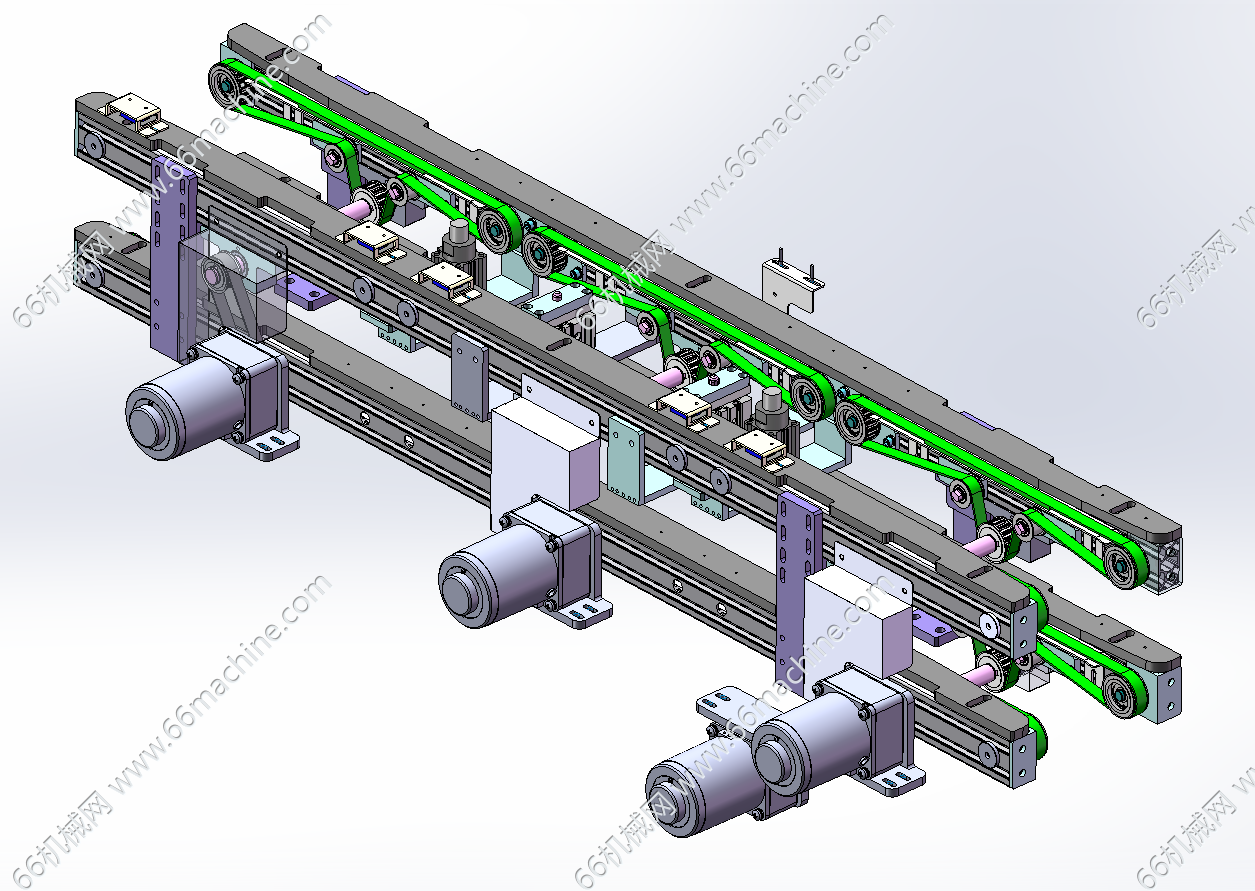Select the leftmost gear motor
Screen dimensions: 1255x891
click(x=190, y=405)
